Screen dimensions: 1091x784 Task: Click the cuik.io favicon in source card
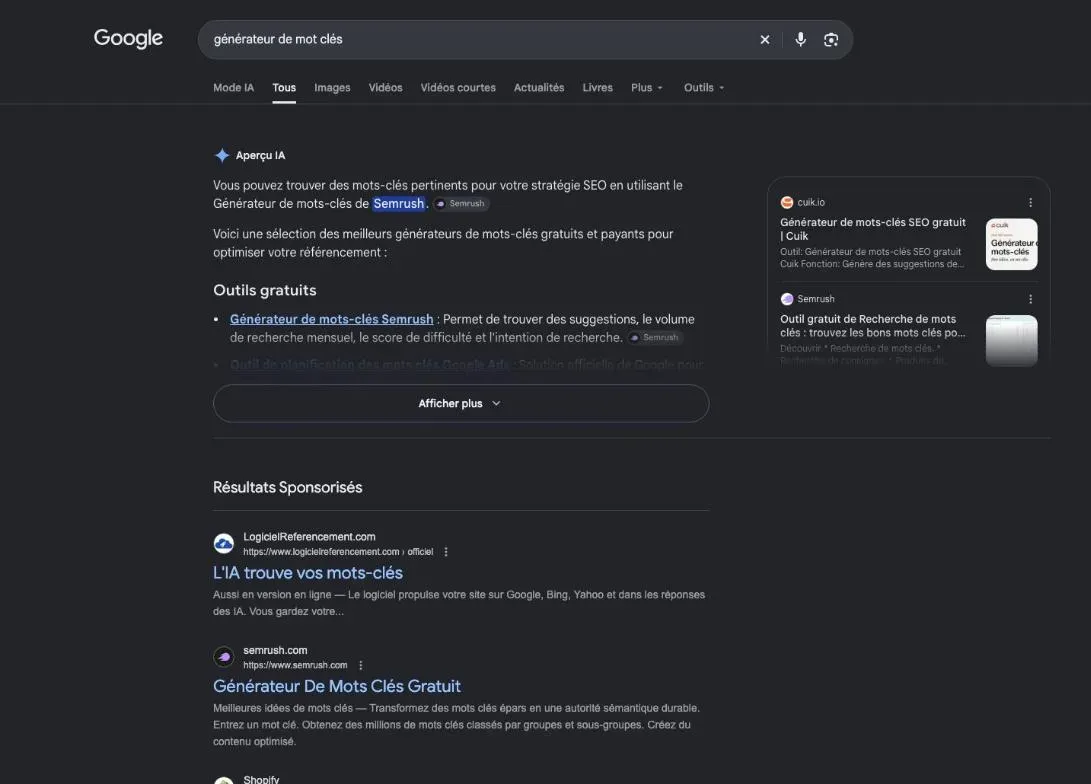[x=787, y=202]
